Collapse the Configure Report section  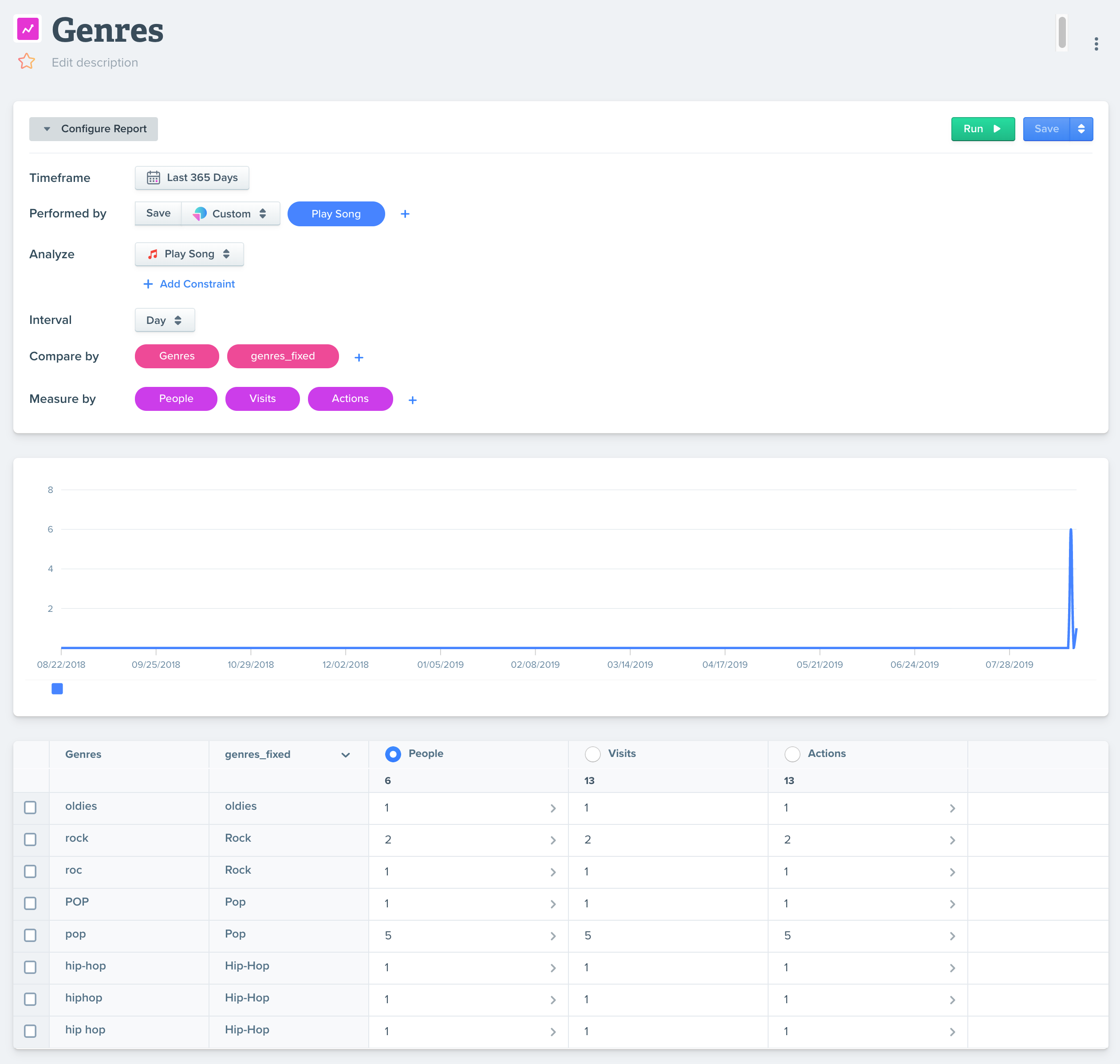coord(94,129)
